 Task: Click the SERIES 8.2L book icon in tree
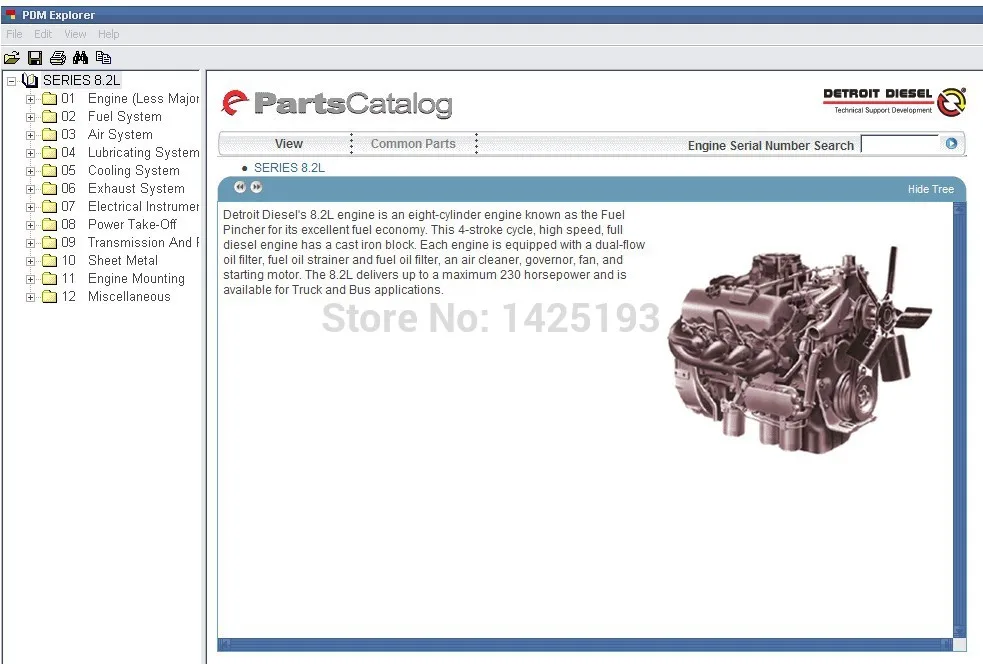coord(30,80)
